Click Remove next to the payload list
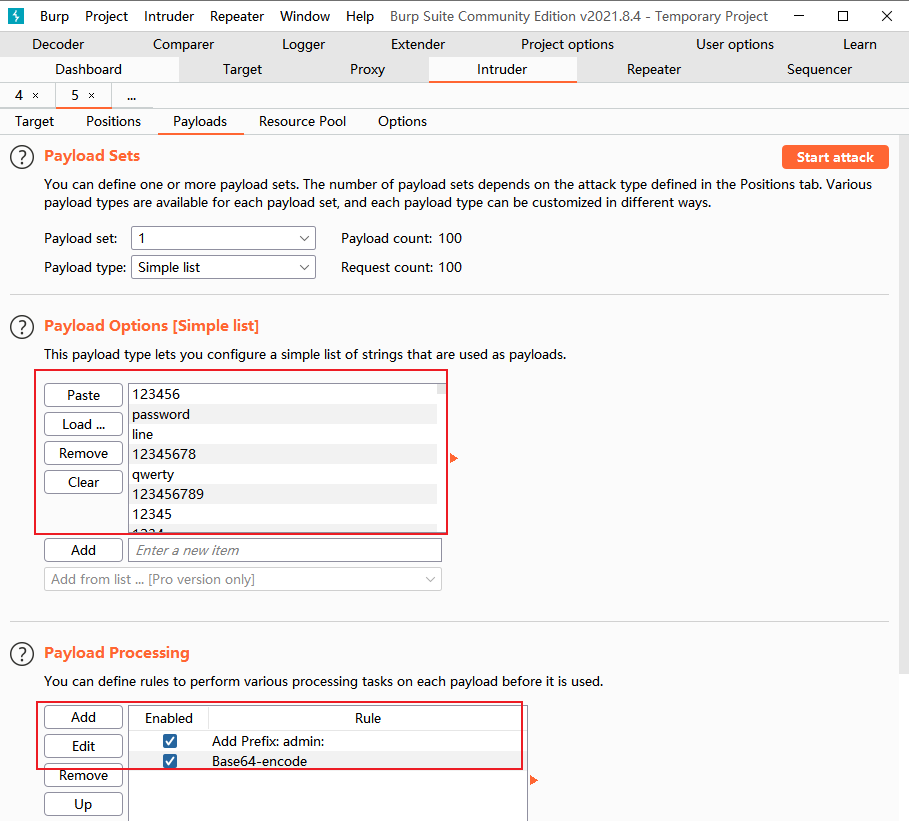 [x=83, y=453]
